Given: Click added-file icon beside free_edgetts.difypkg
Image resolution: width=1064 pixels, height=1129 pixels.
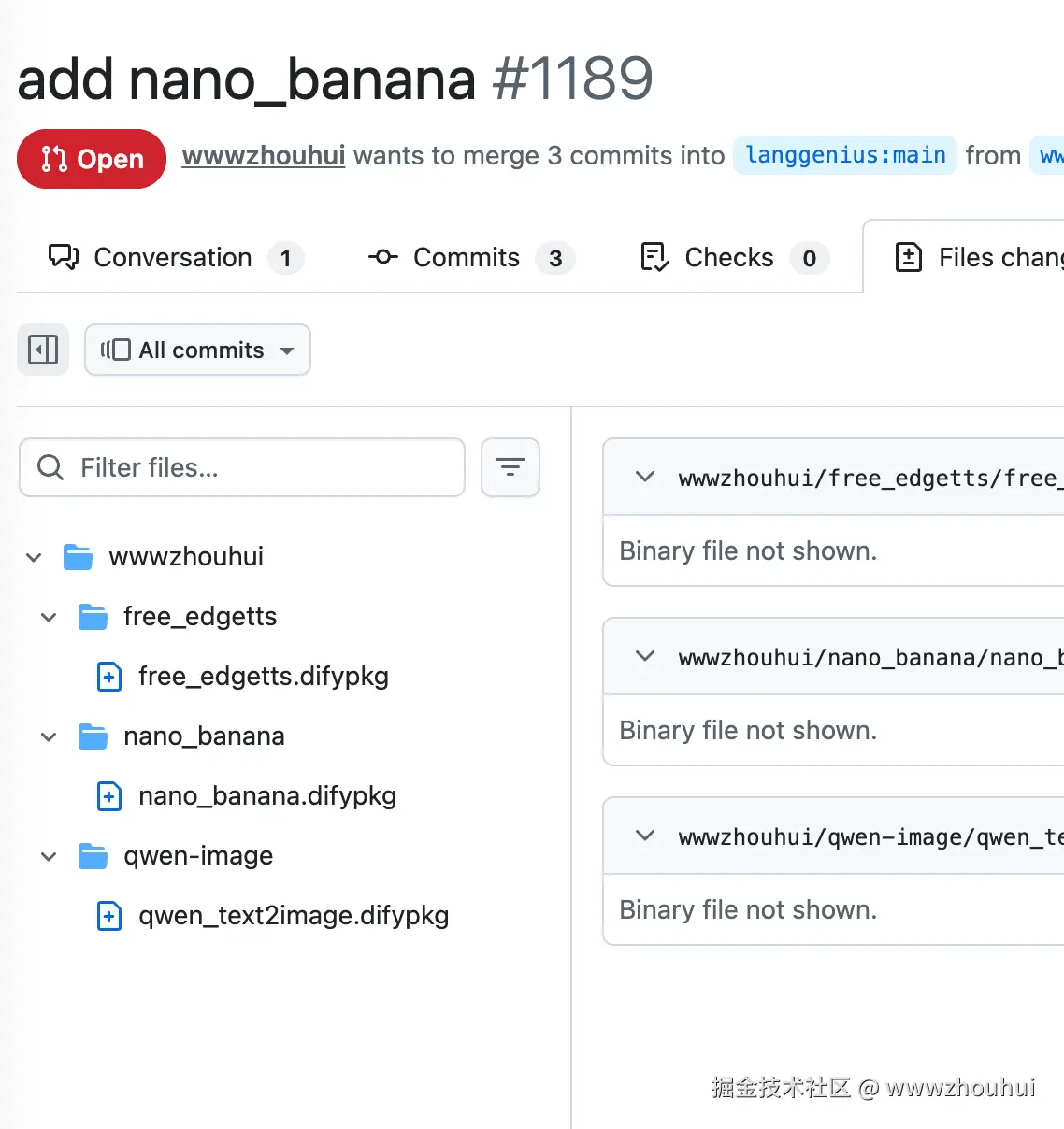Looking at the screenshot, I should 109,677.
